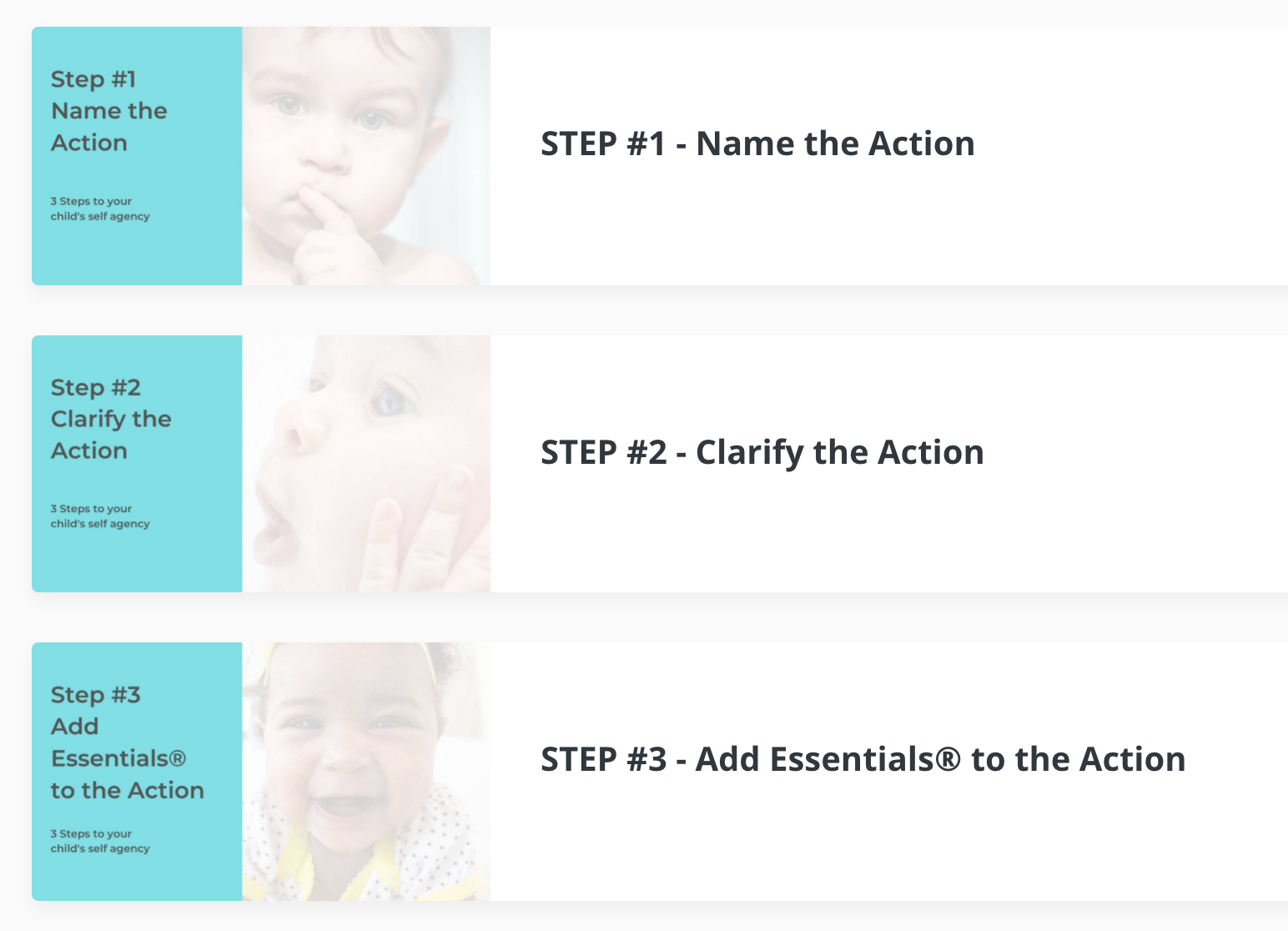Click the word "STEP #1" in the first heading

(603, 143)
